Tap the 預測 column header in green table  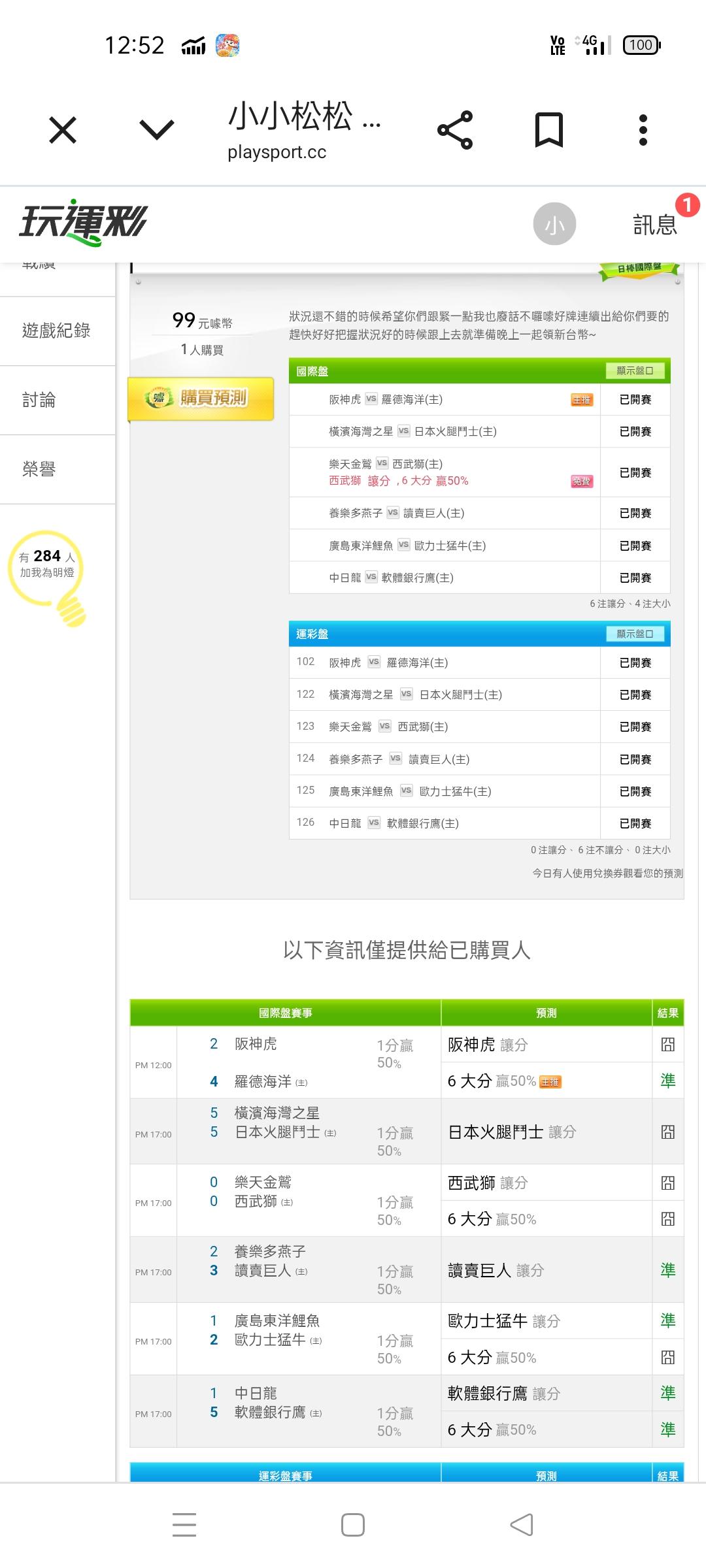click(546, 1013)
